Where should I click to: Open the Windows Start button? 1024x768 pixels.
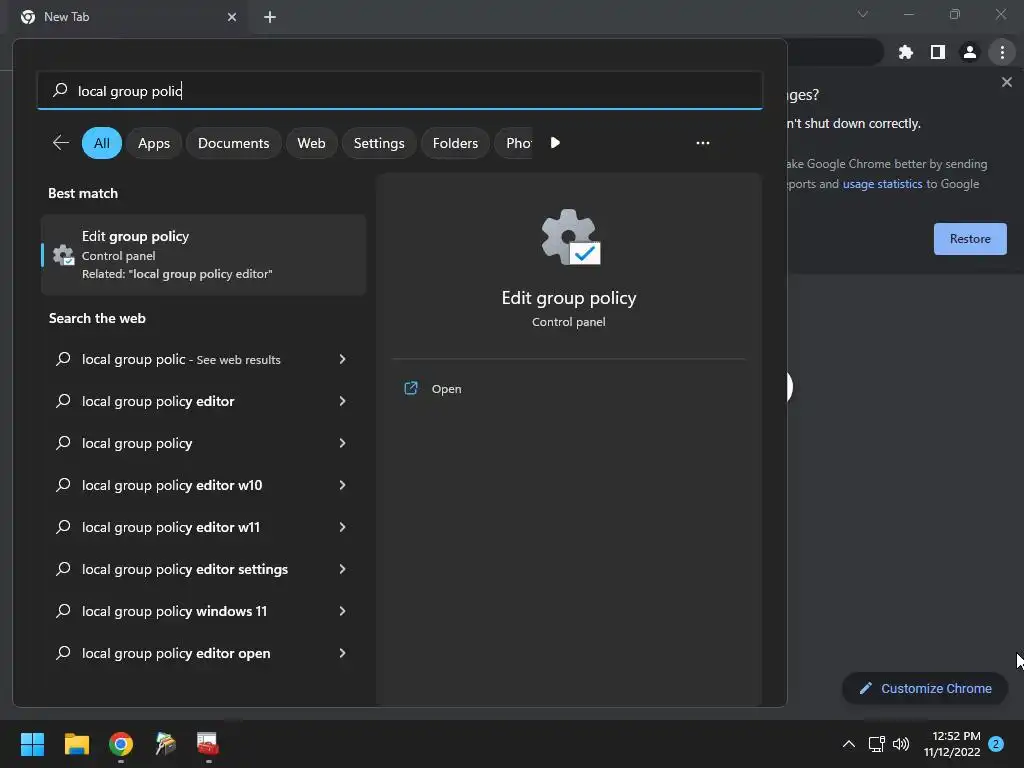point(32,744)
